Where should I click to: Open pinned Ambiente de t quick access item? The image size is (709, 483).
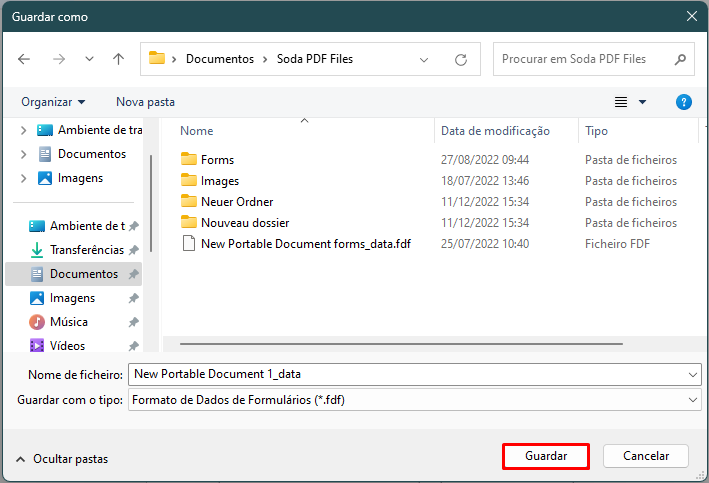[x=77, y=226]
